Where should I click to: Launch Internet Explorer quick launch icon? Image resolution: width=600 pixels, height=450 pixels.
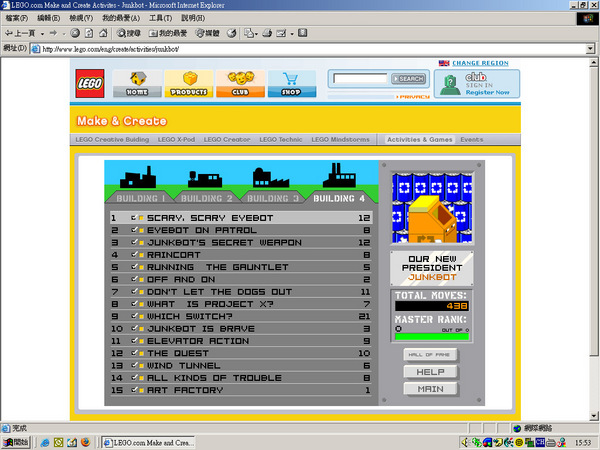pos(45,442)
